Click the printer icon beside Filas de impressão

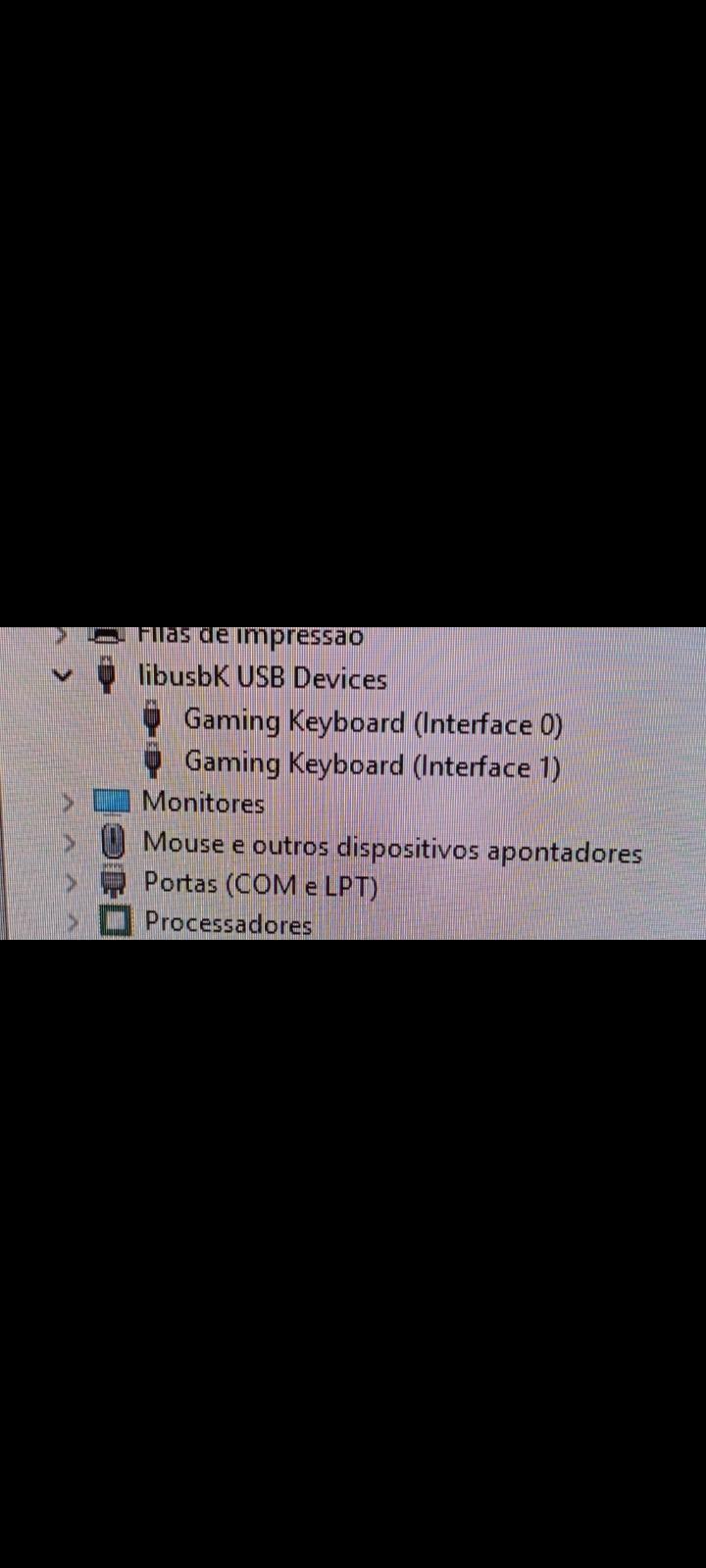(107, 635)
